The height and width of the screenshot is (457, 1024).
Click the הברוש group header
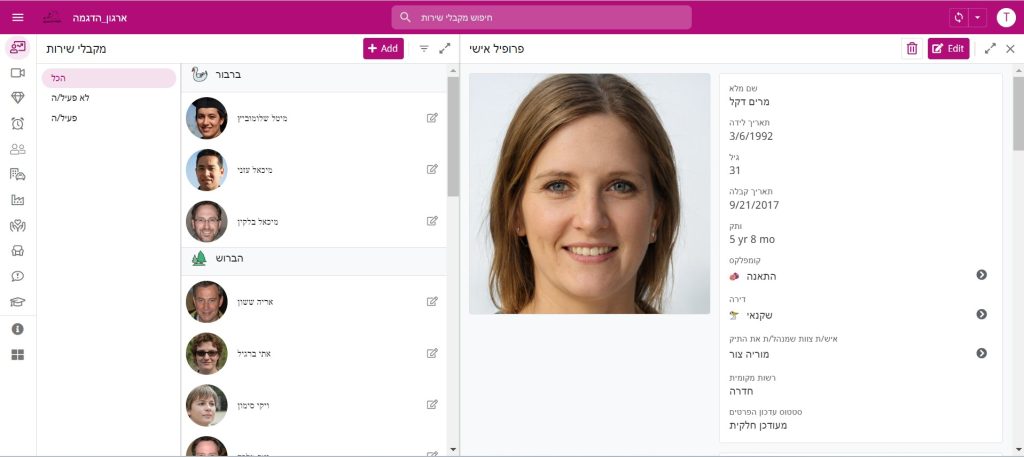[313, 259]
